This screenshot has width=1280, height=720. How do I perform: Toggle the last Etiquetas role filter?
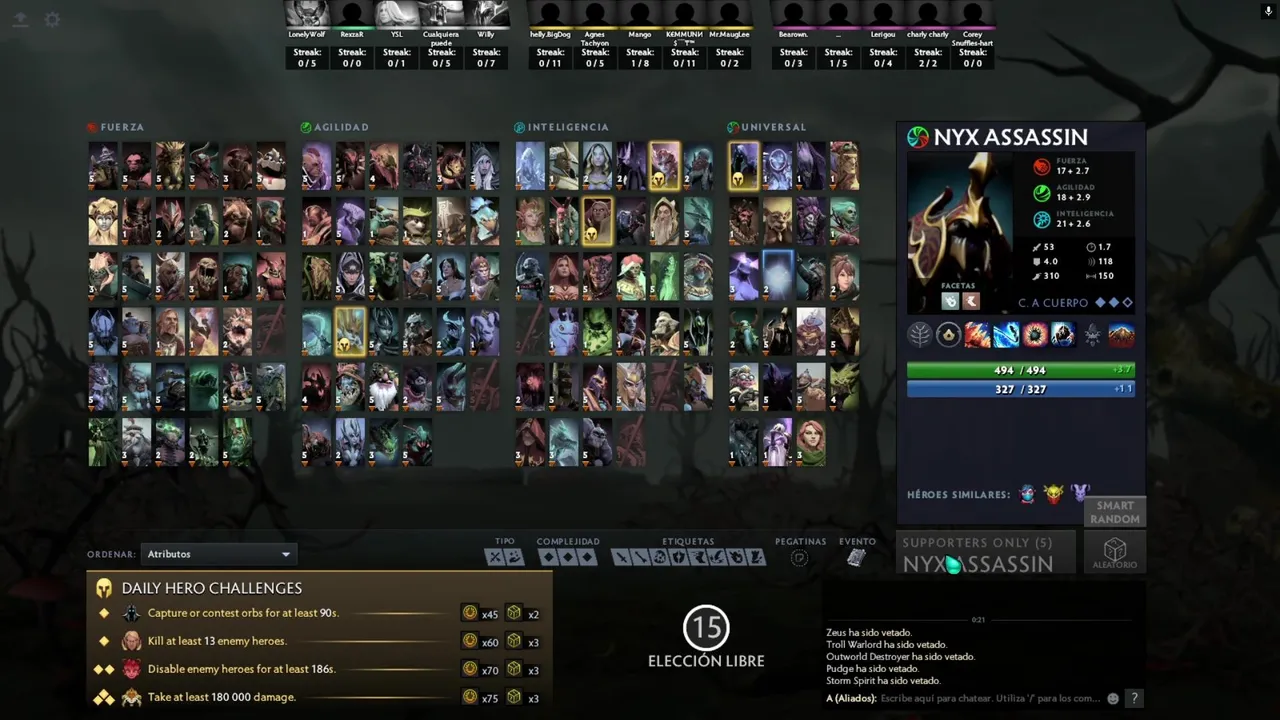pyautogui.click(x=756, y=558)
